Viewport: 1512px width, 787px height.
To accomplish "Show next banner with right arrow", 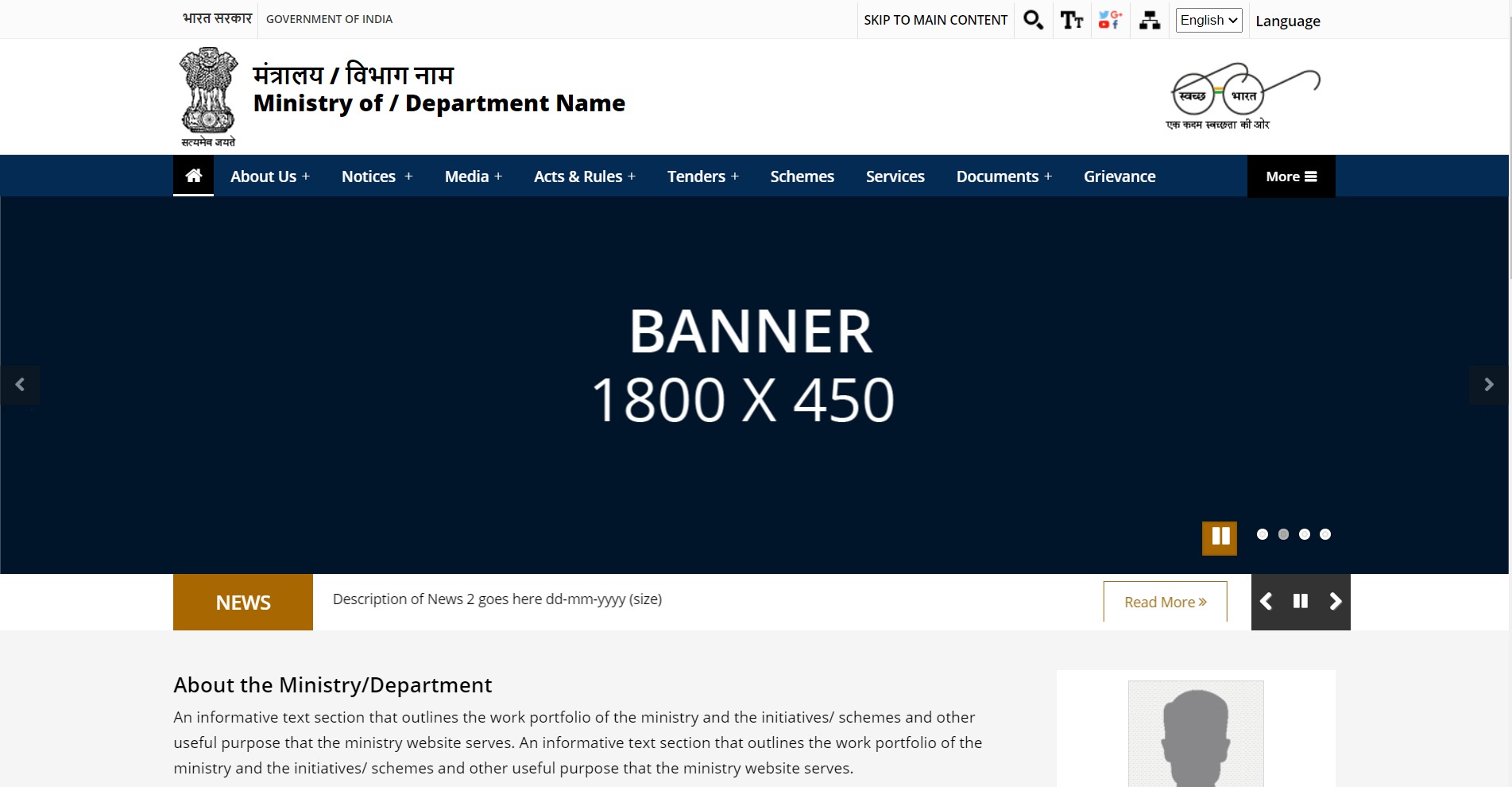I will point(1488,385).
